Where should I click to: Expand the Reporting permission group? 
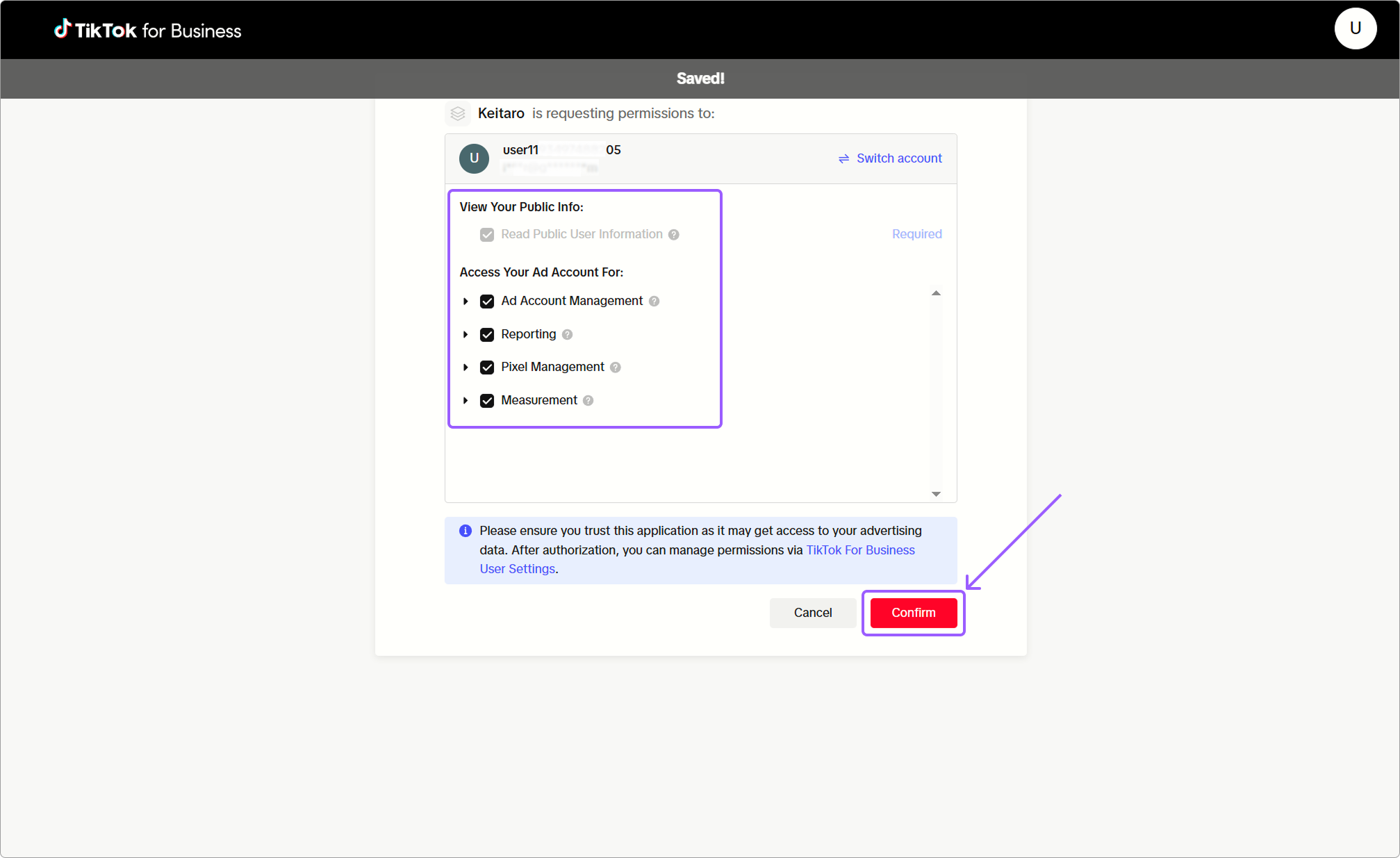click(x=466, y=335)
